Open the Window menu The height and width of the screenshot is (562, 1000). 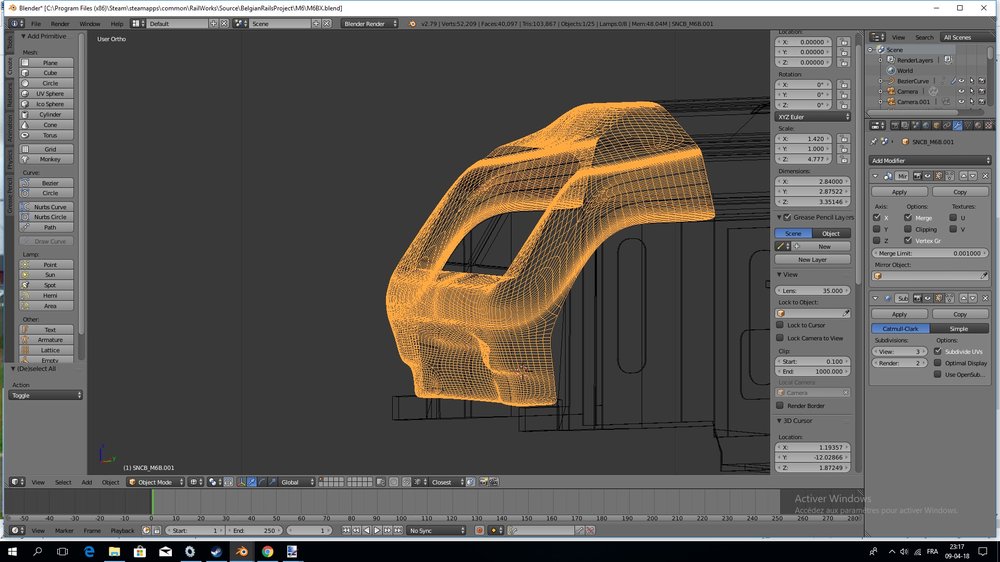90,24
